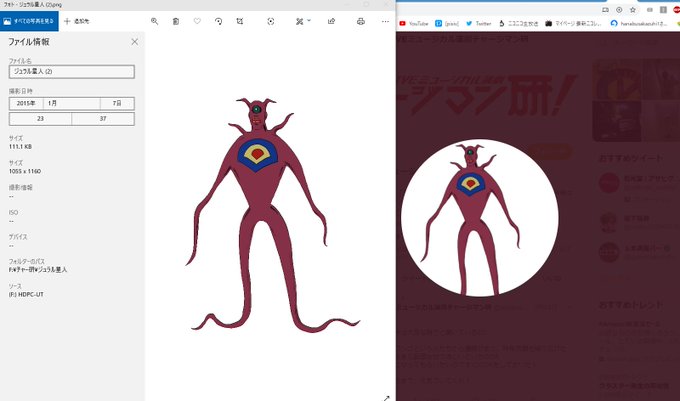Click the dimensions text '1055 x 1160'
The width and height of the screenshot is (680, 401).
click(x=25, y=172)
